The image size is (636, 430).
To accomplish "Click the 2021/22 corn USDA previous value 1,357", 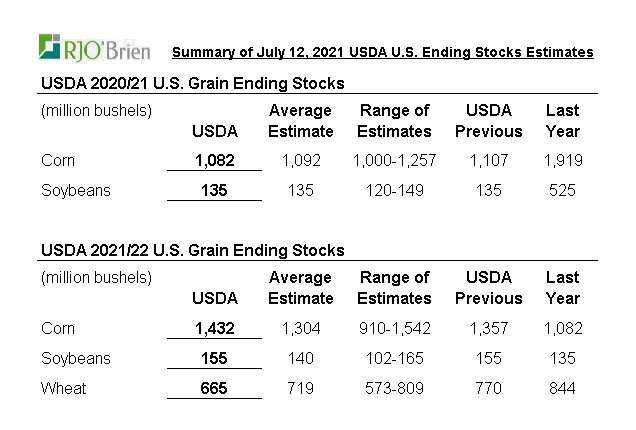I will pyautogui.click(x=488, y=328).
